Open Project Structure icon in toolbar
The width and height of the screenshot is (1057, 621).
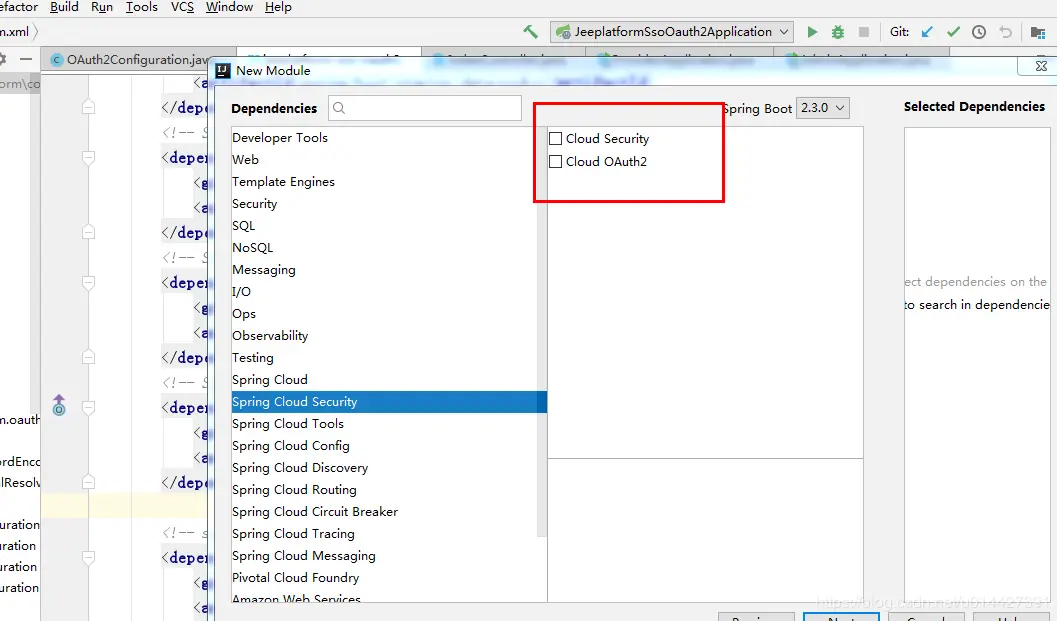pos(1037,32)
